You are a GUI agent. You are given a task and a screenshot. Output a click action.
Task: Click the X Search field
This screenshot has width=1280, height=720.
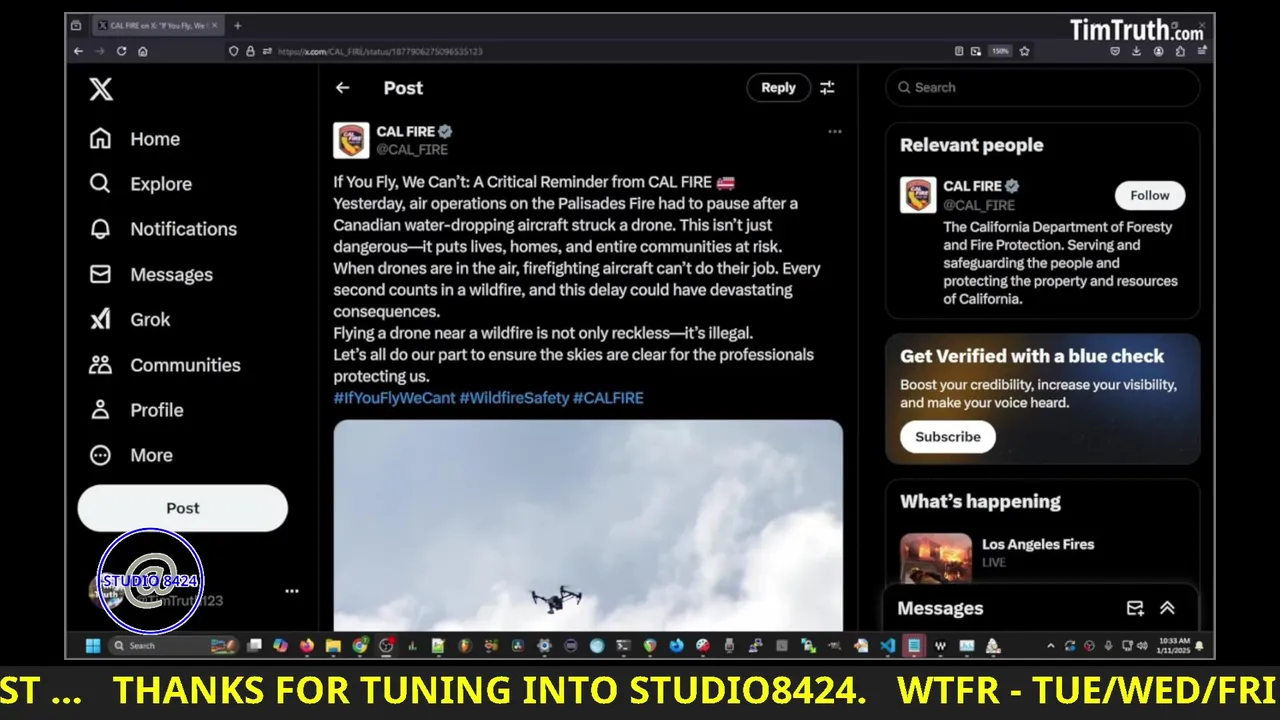[1042, 87]
